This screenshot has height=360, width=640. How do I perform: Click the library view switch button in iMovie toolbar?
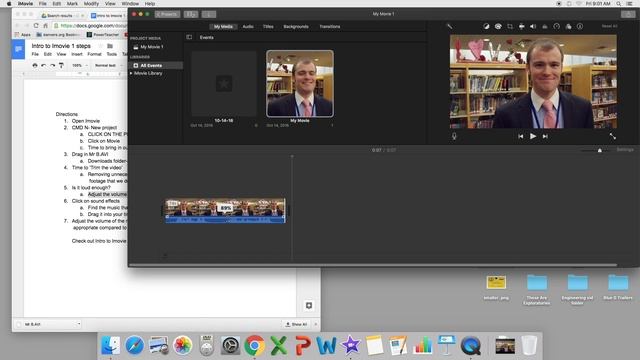pyautogui.click(x=191, y=14)
